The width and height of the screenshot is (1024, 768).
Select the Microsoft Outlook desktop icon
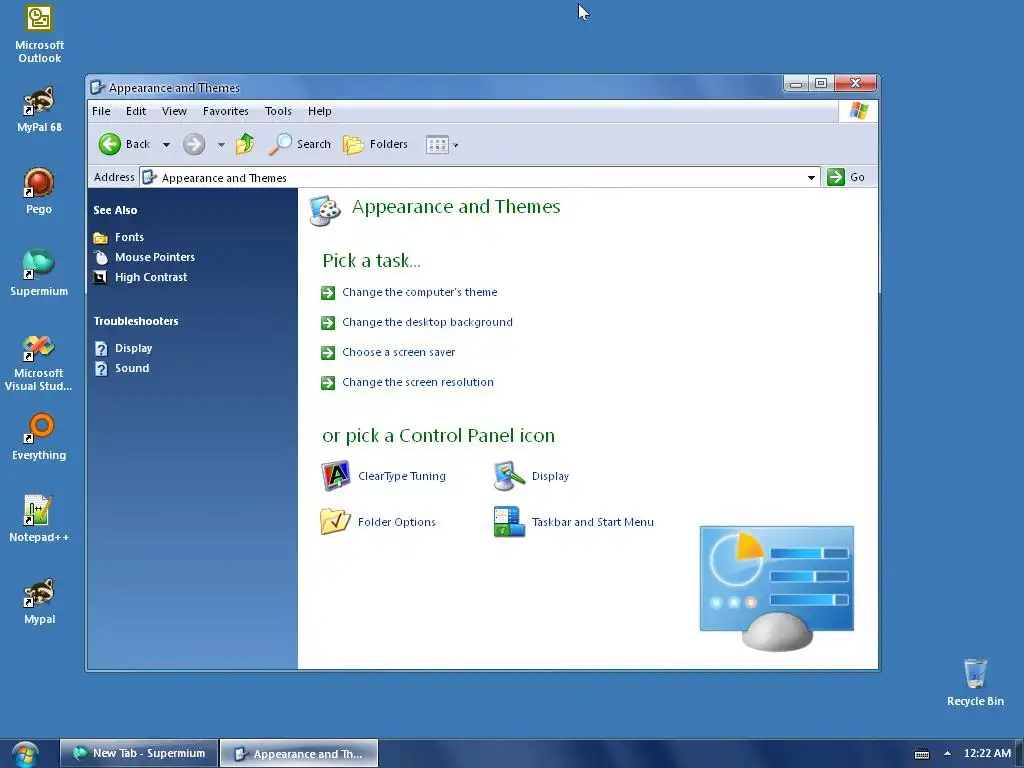tap(39, 35)
